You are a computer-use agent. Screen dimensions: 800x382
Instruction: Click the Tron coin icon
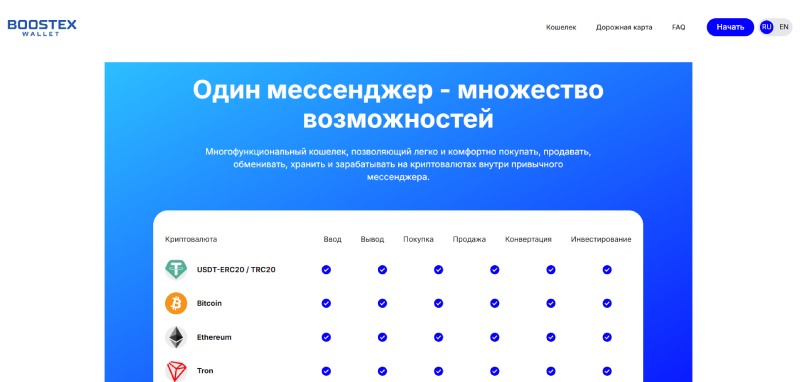176,371
